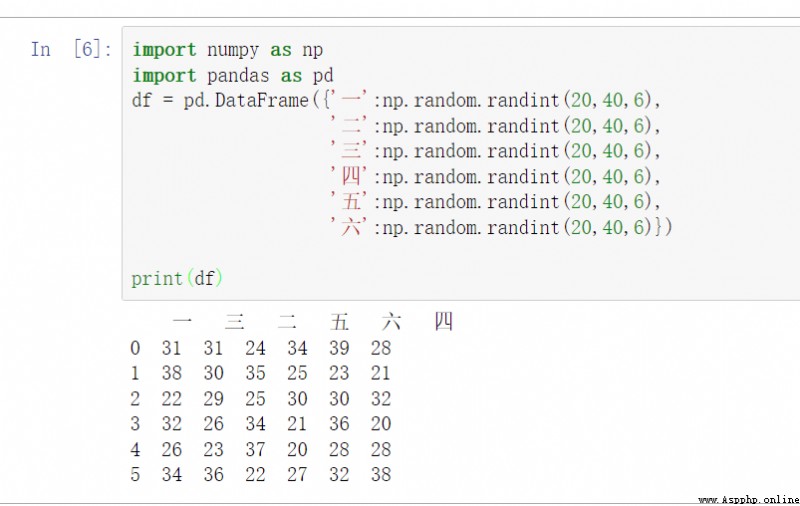
Task: Click output column header 四
Action: coord(443,321)
